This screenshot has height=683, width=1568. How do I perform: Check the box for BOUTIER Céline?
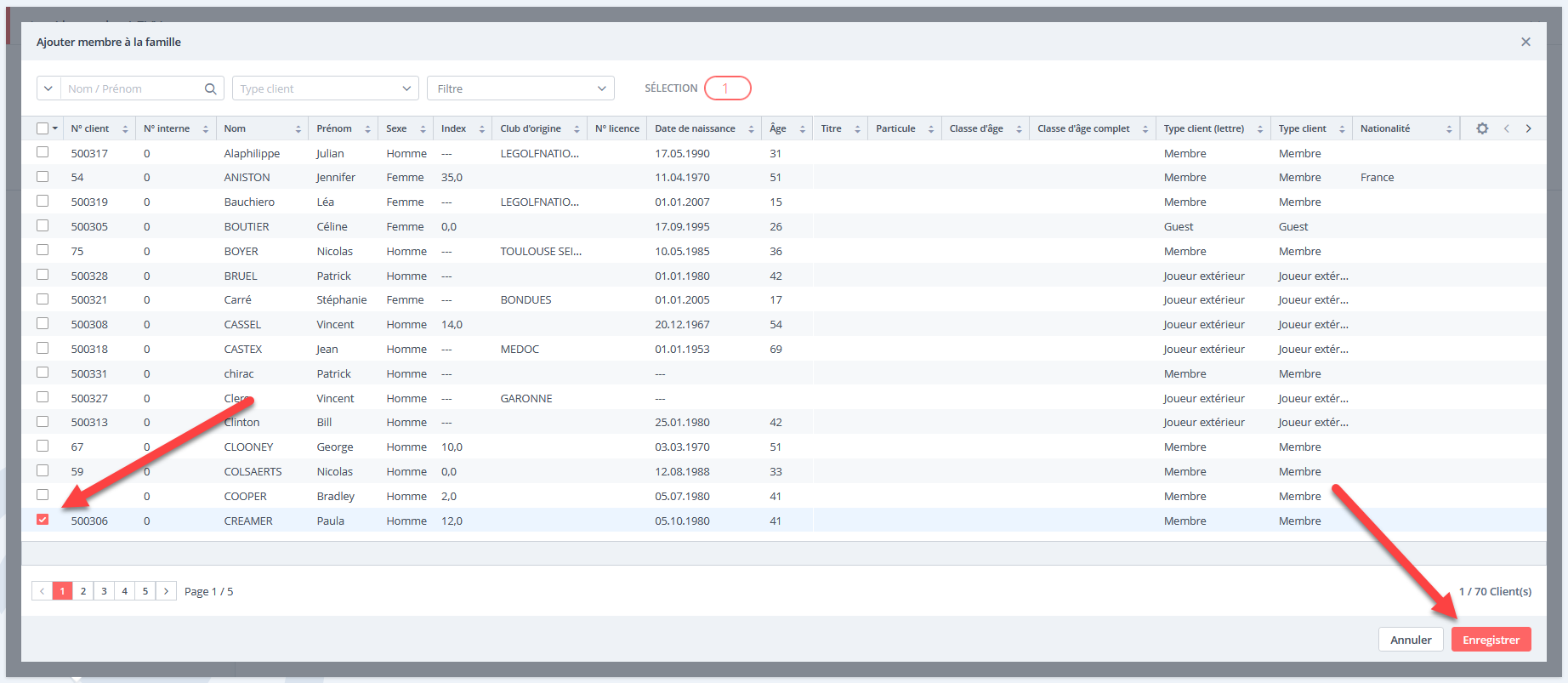pyautogui.click(x=43, y=225)
